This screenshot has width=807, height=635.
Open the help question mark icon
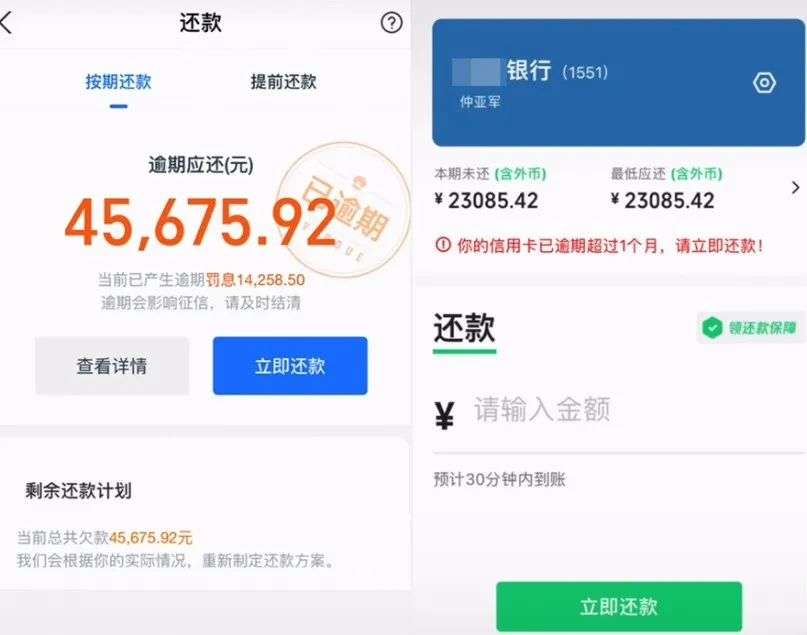coord(391,23)
